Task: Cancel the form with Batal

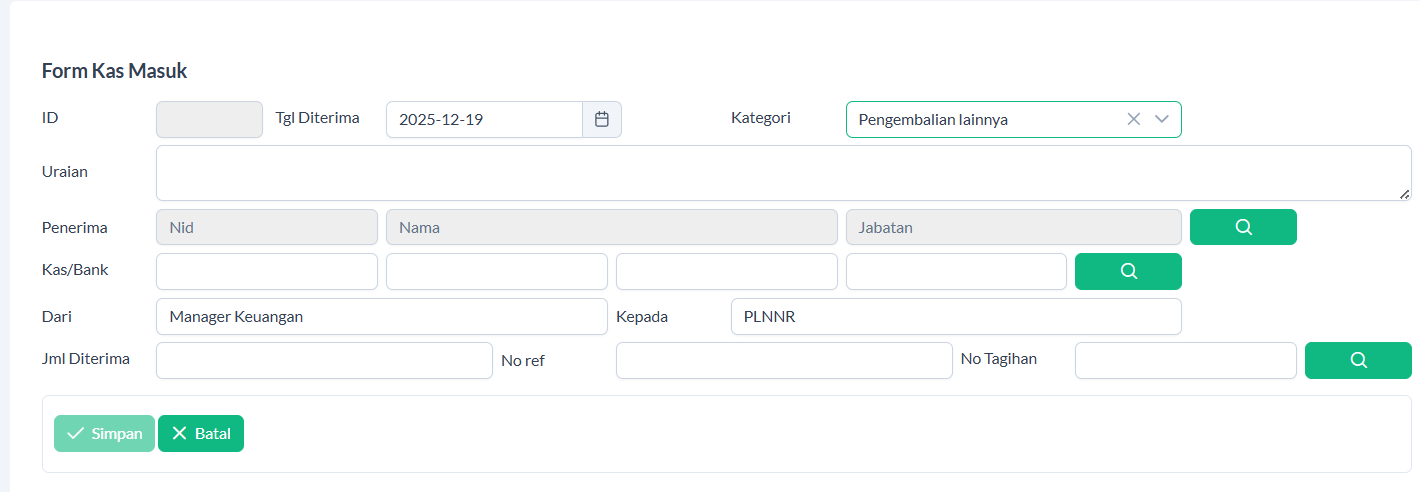Action: point(201,434)
